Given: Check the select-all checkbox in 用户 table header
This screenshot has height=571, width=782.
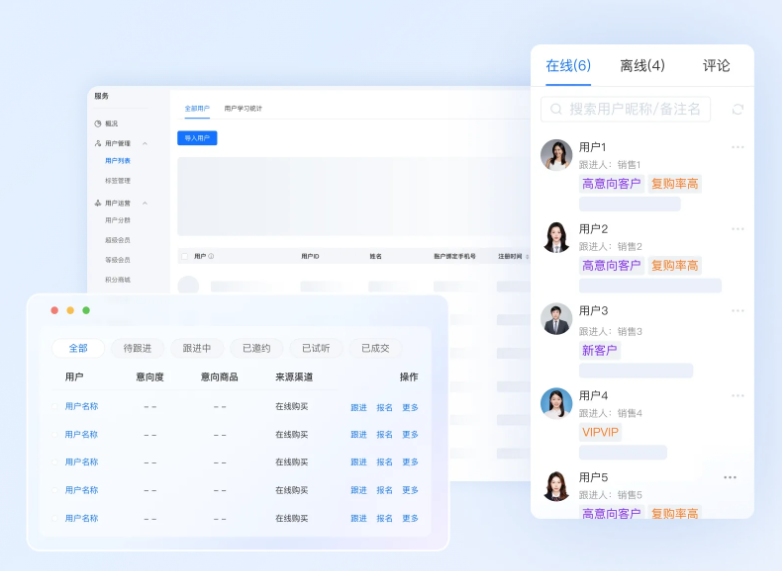Looking at the screenshot, I should pyautogui.click(x=185, y=256).
